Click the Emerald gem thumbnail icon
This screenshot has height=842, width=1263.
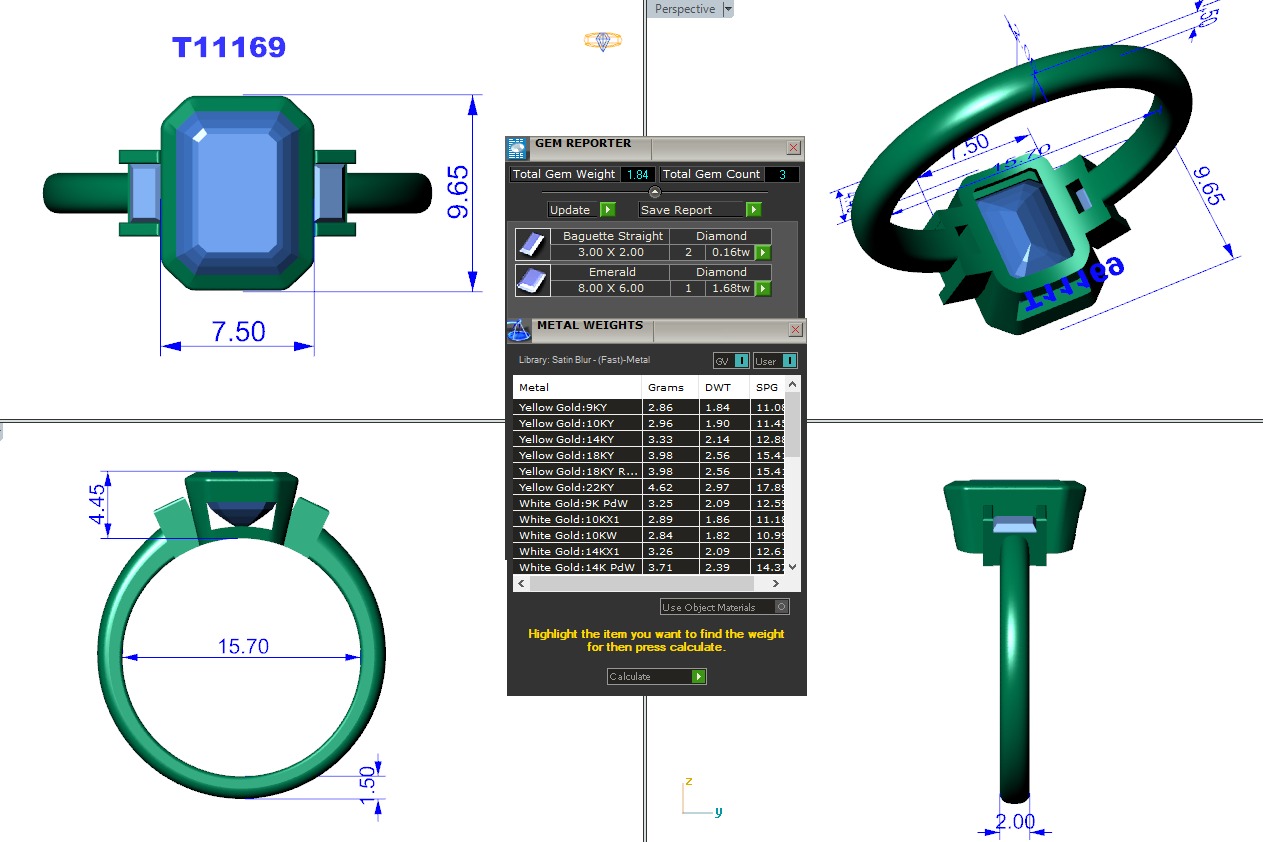tap(530, 280)
